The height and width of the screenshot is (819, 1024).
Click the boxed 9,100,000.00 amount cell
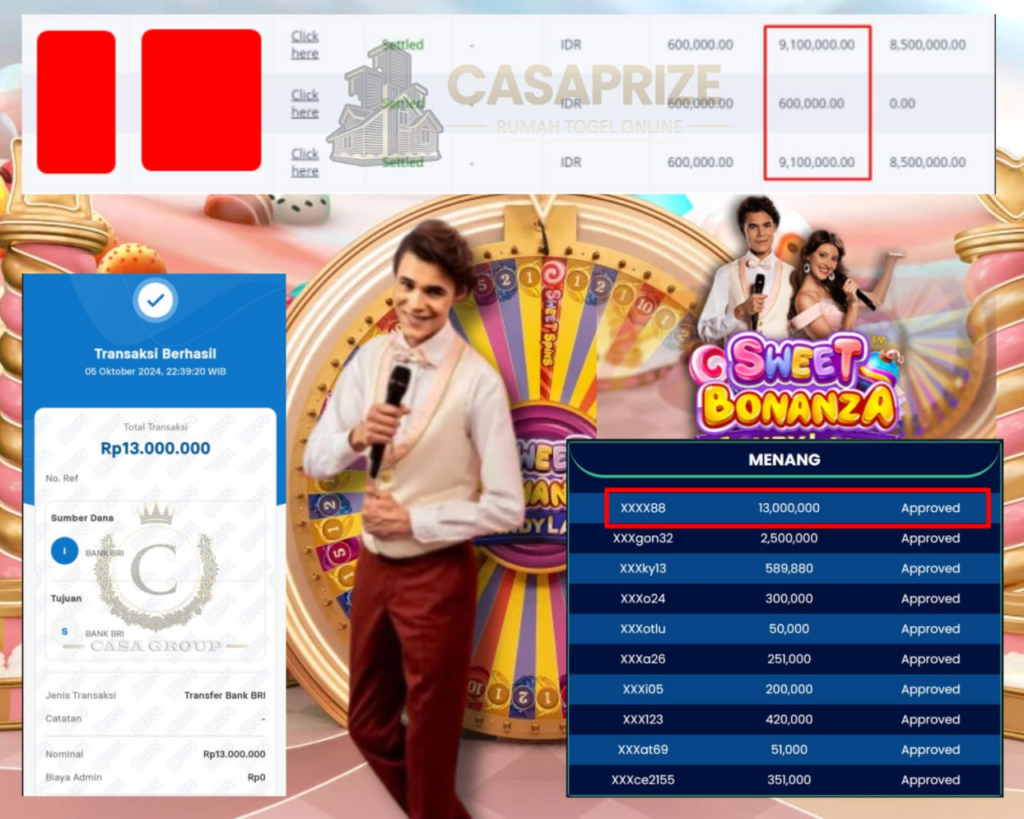tap(816, 44)
